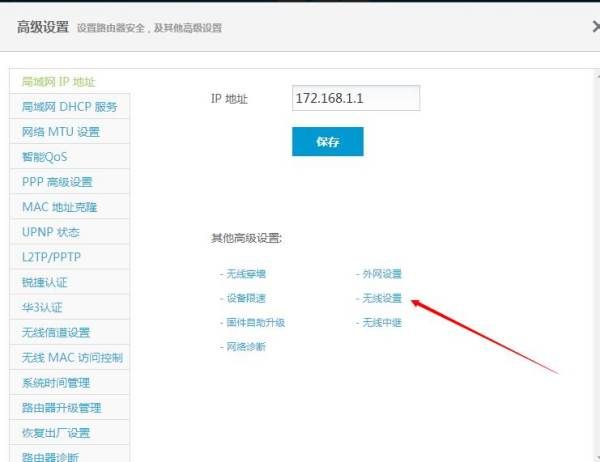The width and height of the screenshot is (600, 462).
Task: Click the IP 地址 input field
Action: (355, 98)
